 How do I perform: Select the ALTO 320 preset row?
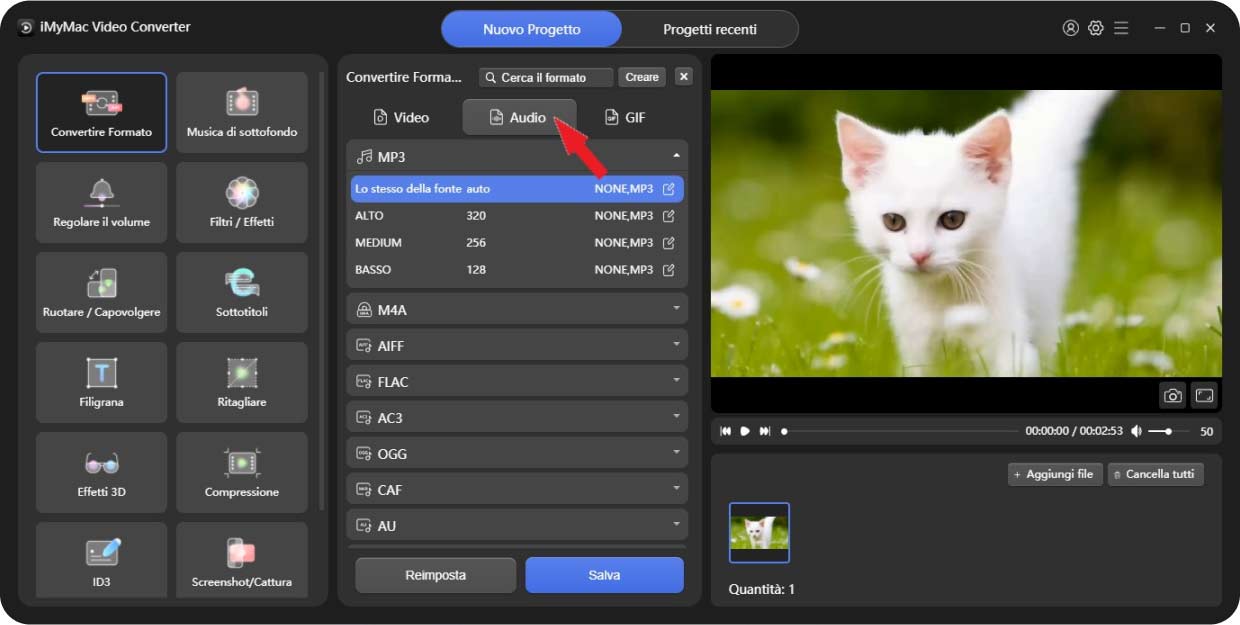[517, 216]
